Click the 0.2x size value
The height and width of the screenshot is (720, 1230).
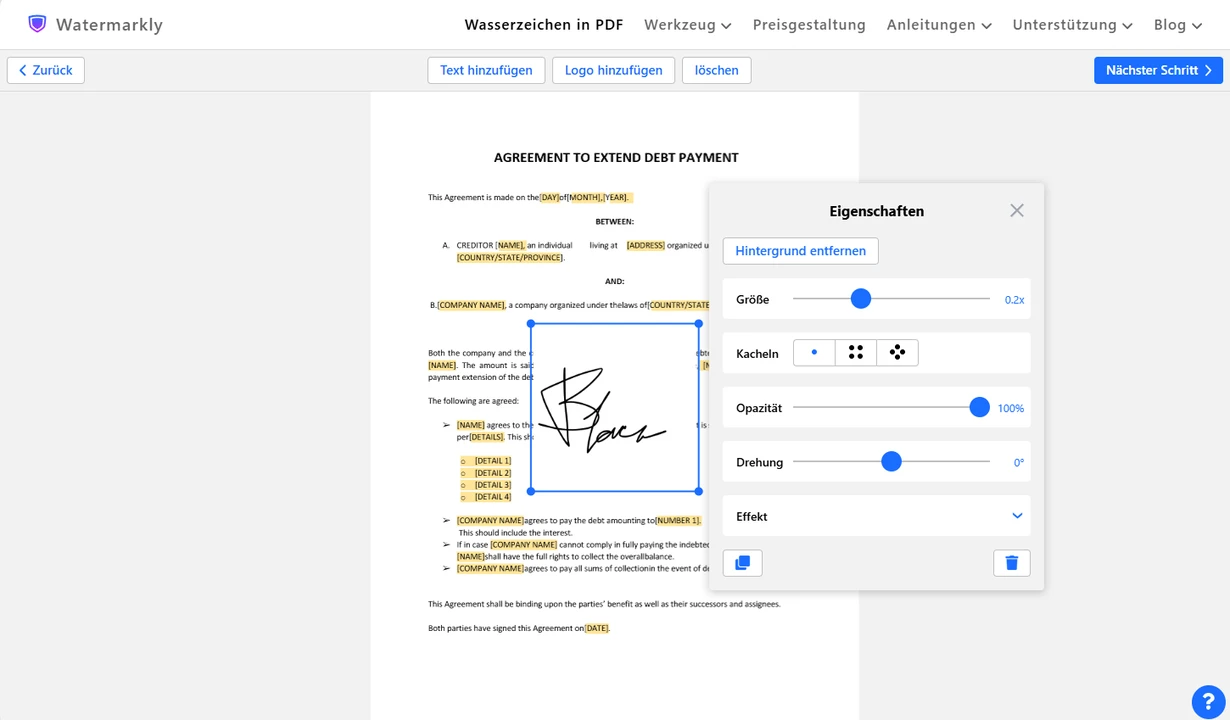1014,299
